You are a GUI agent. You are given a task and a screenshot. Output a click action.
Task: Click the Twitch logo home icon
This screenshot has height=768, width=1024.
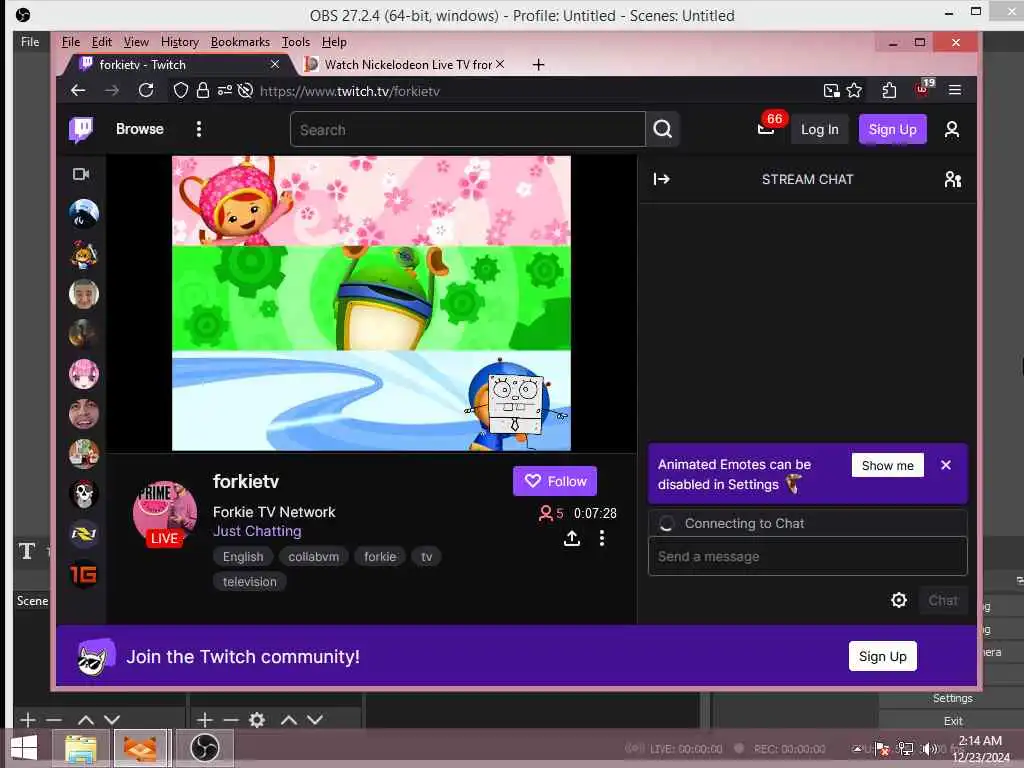81,129
